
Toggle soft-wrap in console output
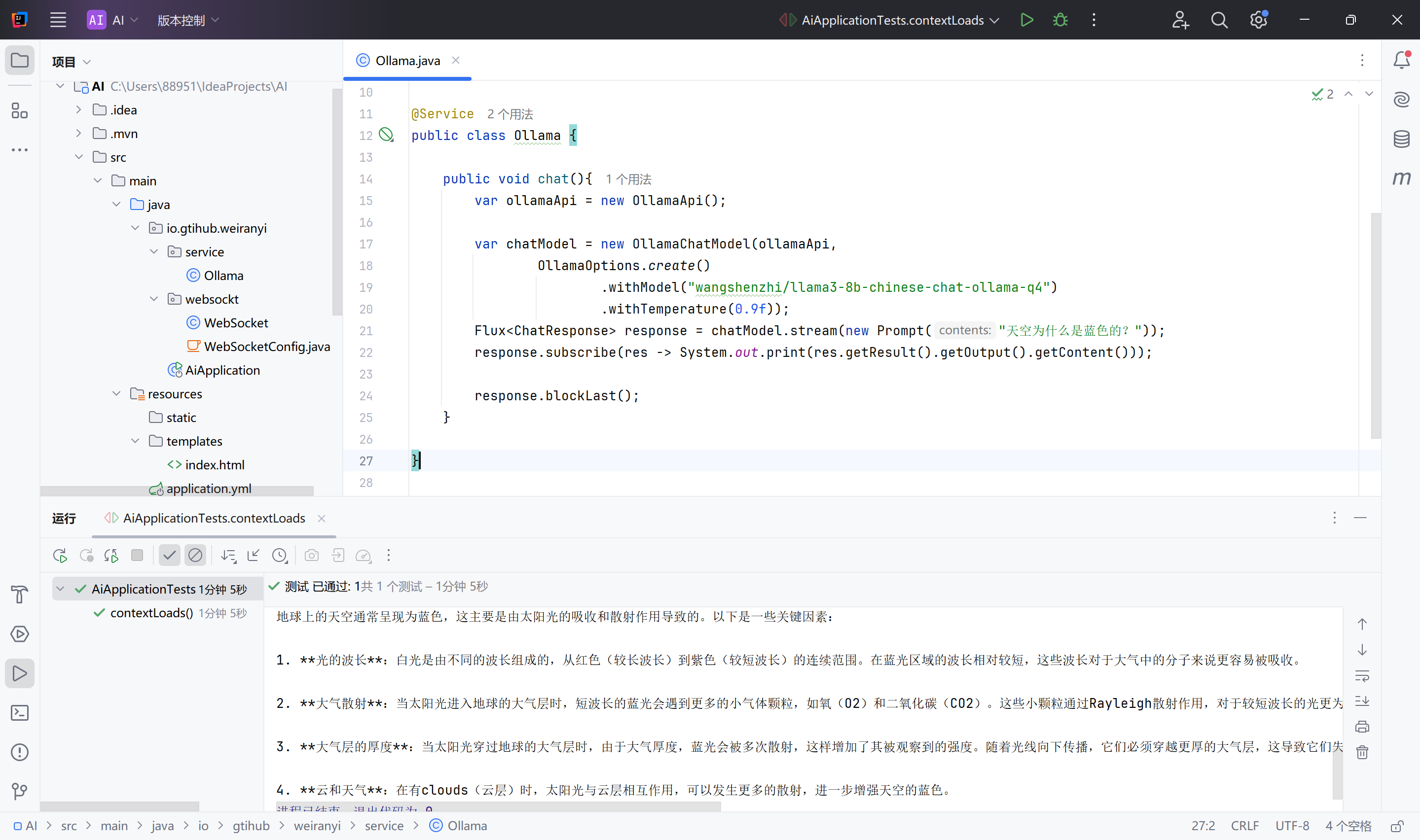[1362, 676]
